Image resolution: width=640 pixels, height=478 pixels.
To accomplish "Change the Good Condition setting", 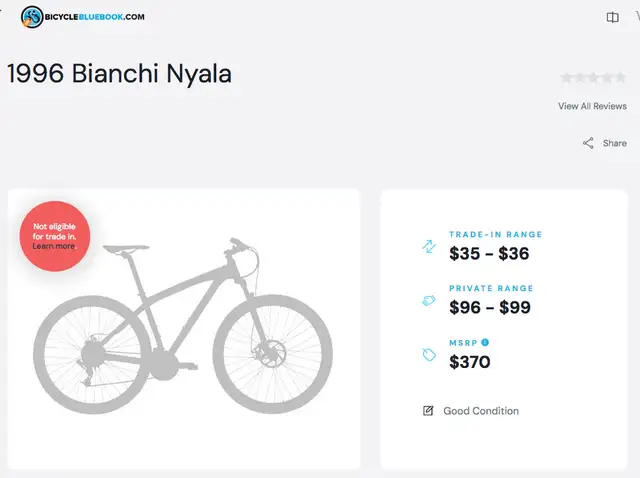I will [x=481, y=411].
